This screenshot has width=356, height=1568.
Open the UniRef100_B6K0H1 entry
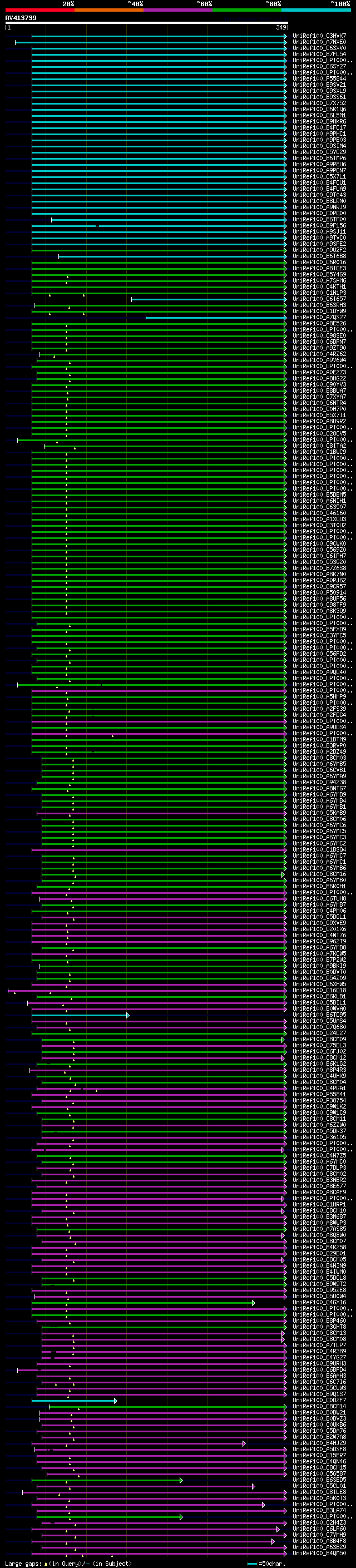(x=319, y=886)
